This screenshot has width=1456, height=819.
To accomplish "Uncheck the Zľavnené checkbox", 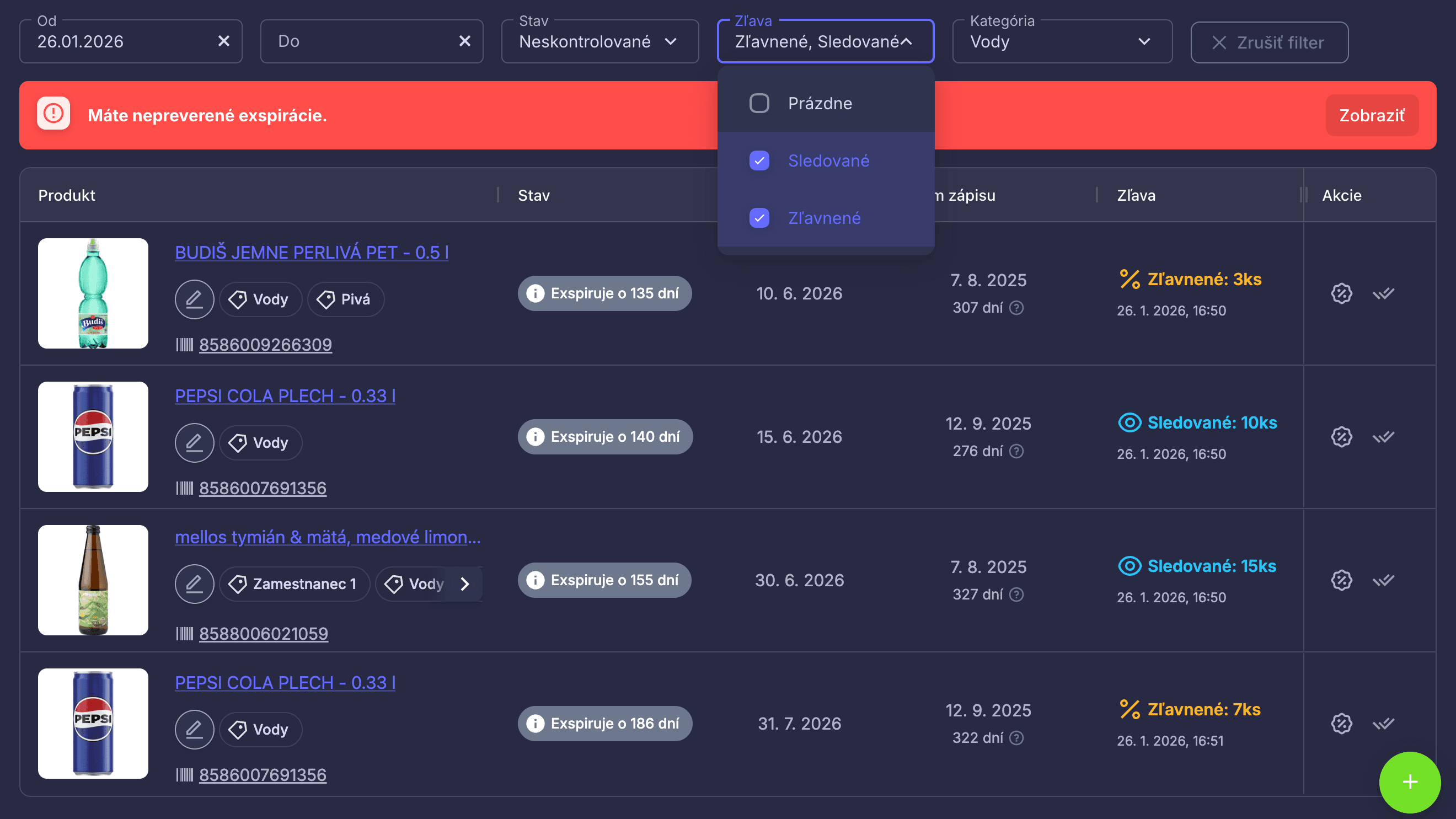I will pyautogui.click(x=759, y=218).
